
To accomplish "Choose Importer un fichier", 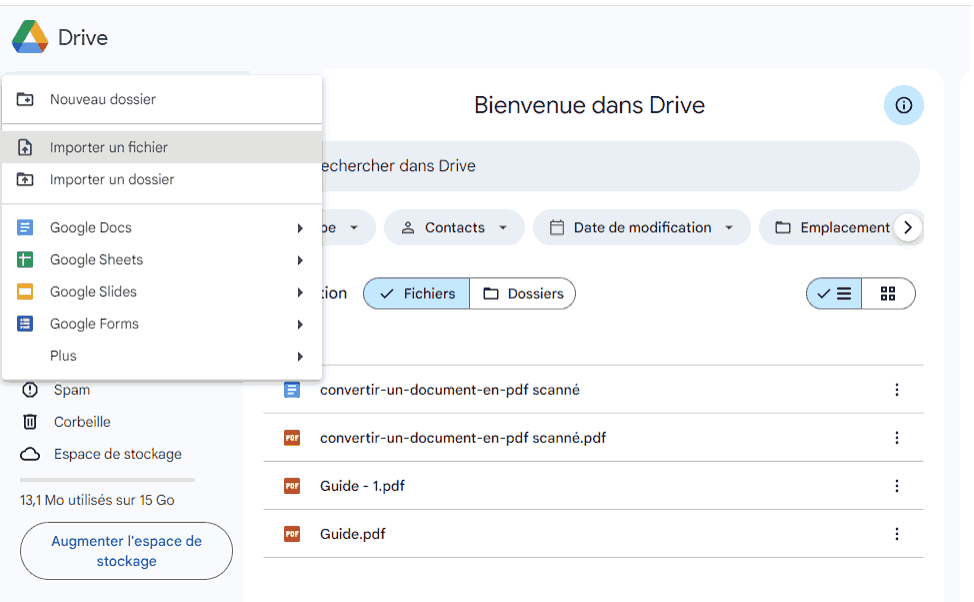I will (x=162, y=147).
